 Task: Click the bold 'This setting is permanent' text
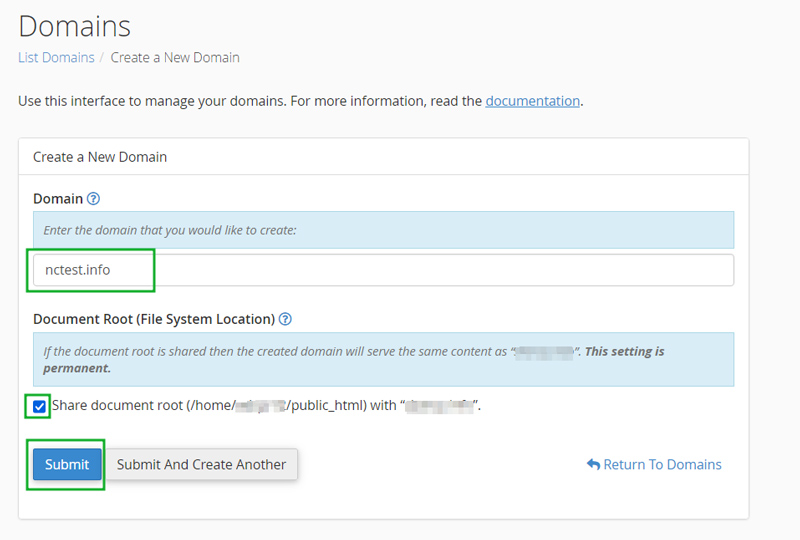[624, 352]
